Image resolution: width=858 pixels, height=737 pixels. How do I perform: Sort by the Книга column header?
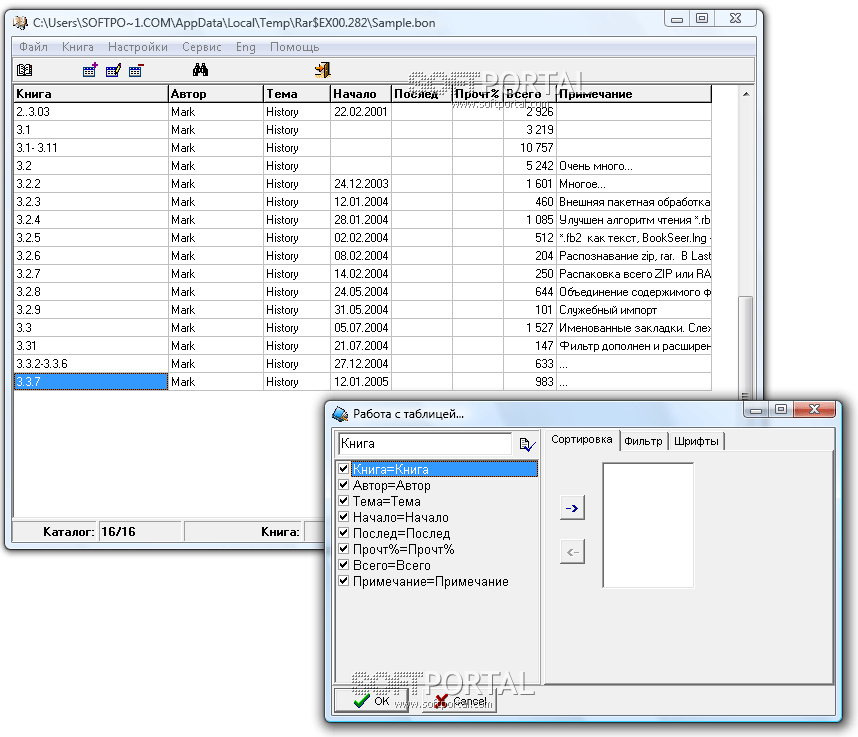click(91, 94)
